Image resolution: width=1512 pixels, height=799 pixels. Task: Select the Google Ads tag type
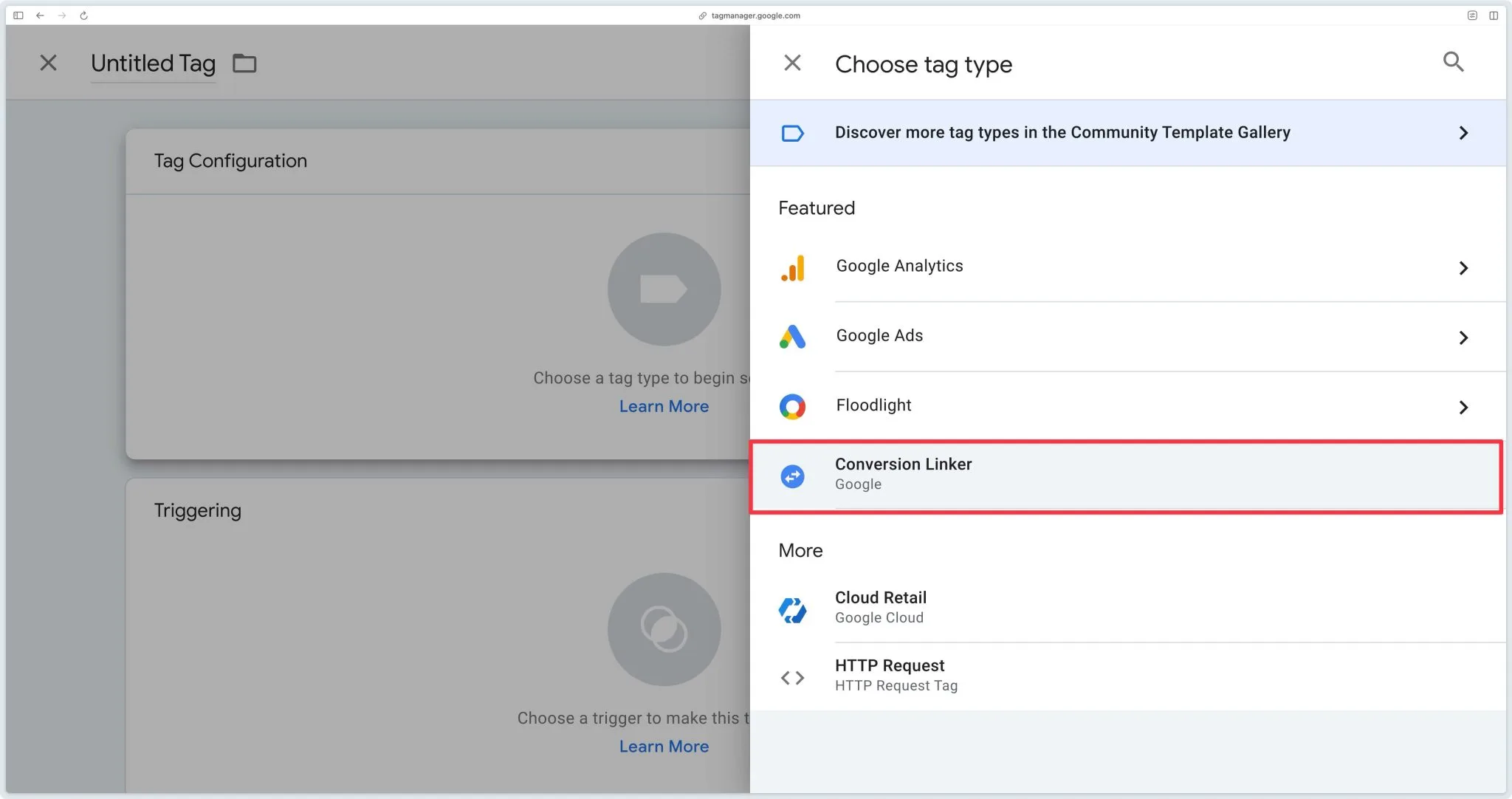point(1127,336)
